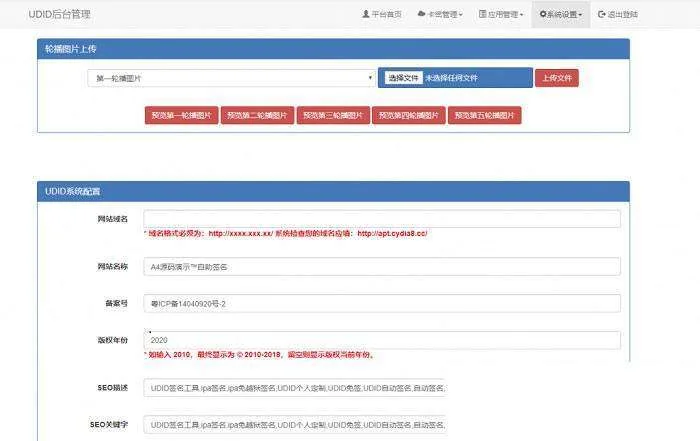Click the cloud icon beside 卡密管理

[422, 15]
